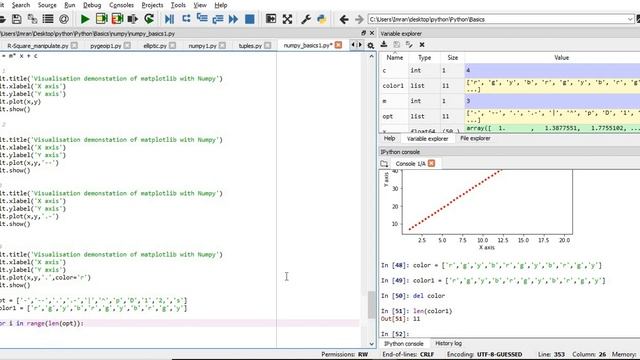Switch to tuples.py tab
640x360 pixels.
point(250,45)
